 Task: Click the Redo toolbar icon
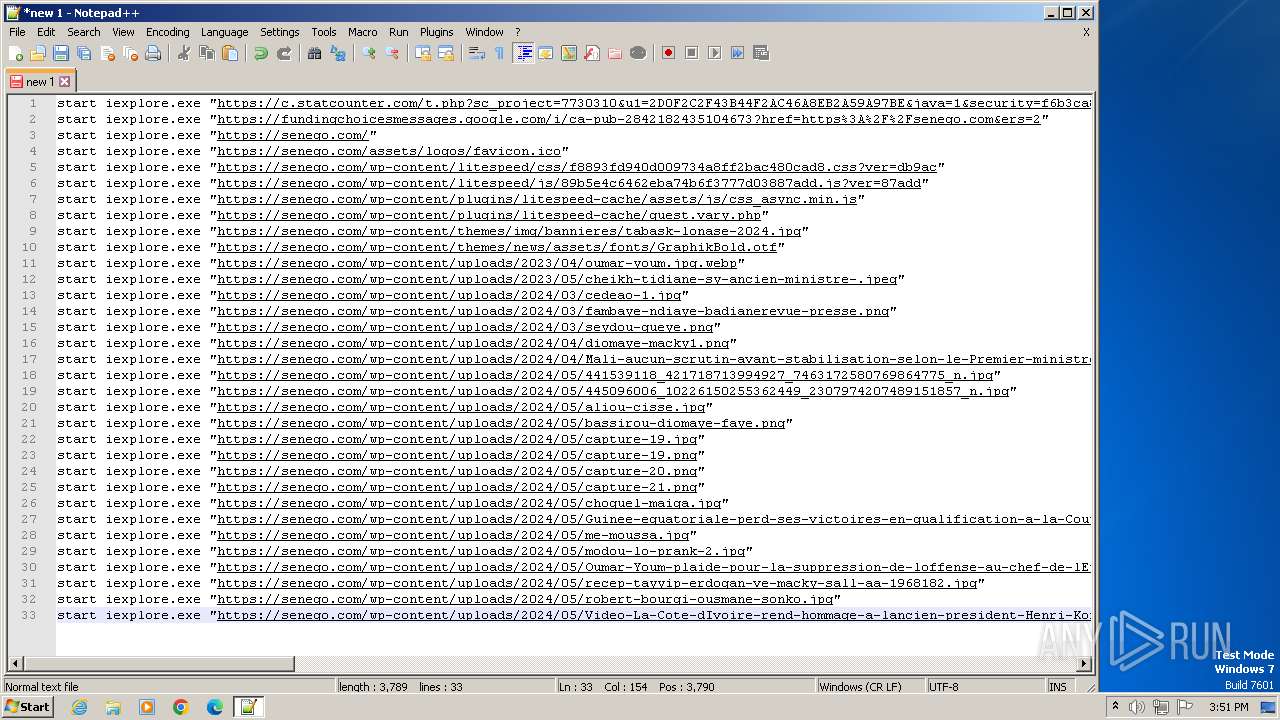(x=284, y=53)
